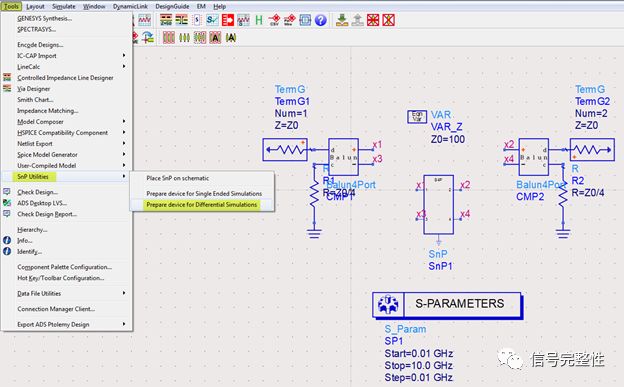Image resolution: width=624 pixels, height=387 pixels.
Task: Click the blue question mark help icon
Action: (x=320, y=20)
